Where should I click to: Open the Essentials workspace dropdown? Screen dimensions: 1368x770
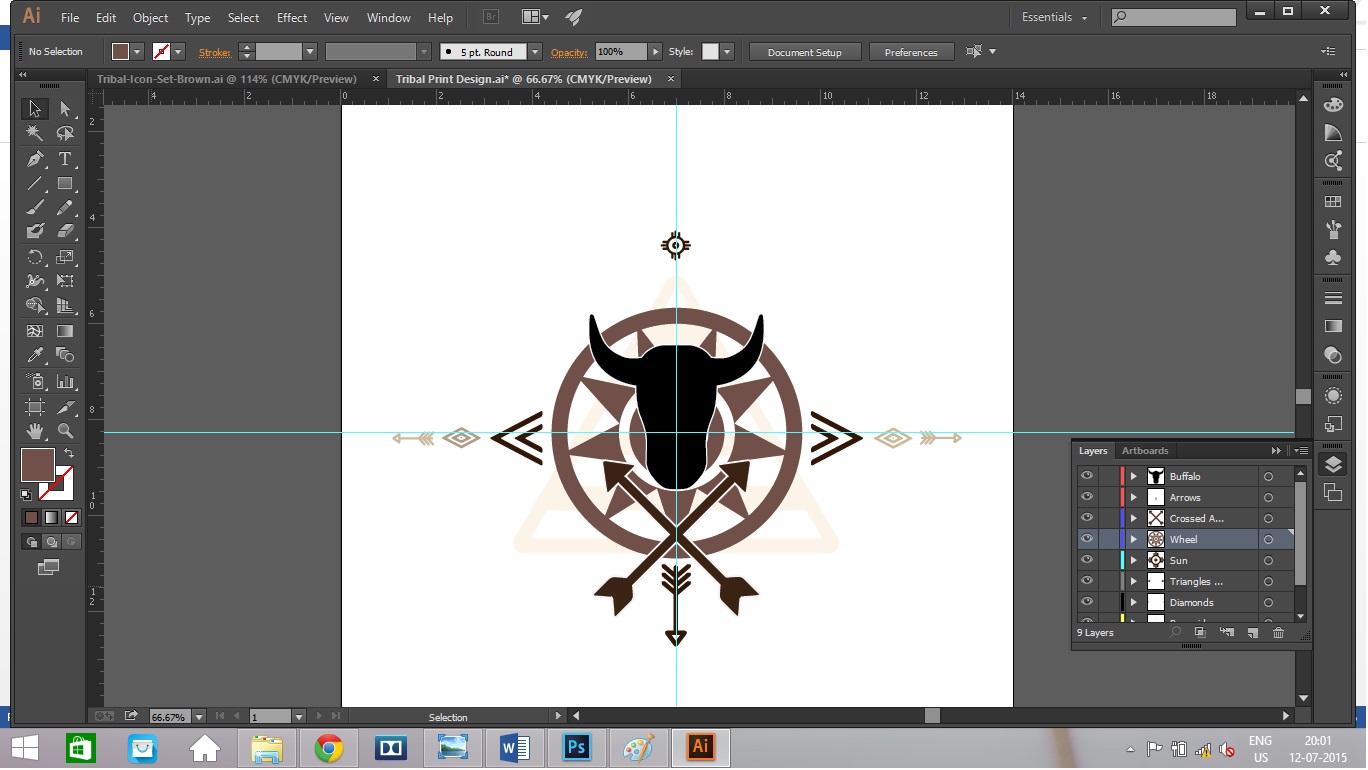(1054, 18)
